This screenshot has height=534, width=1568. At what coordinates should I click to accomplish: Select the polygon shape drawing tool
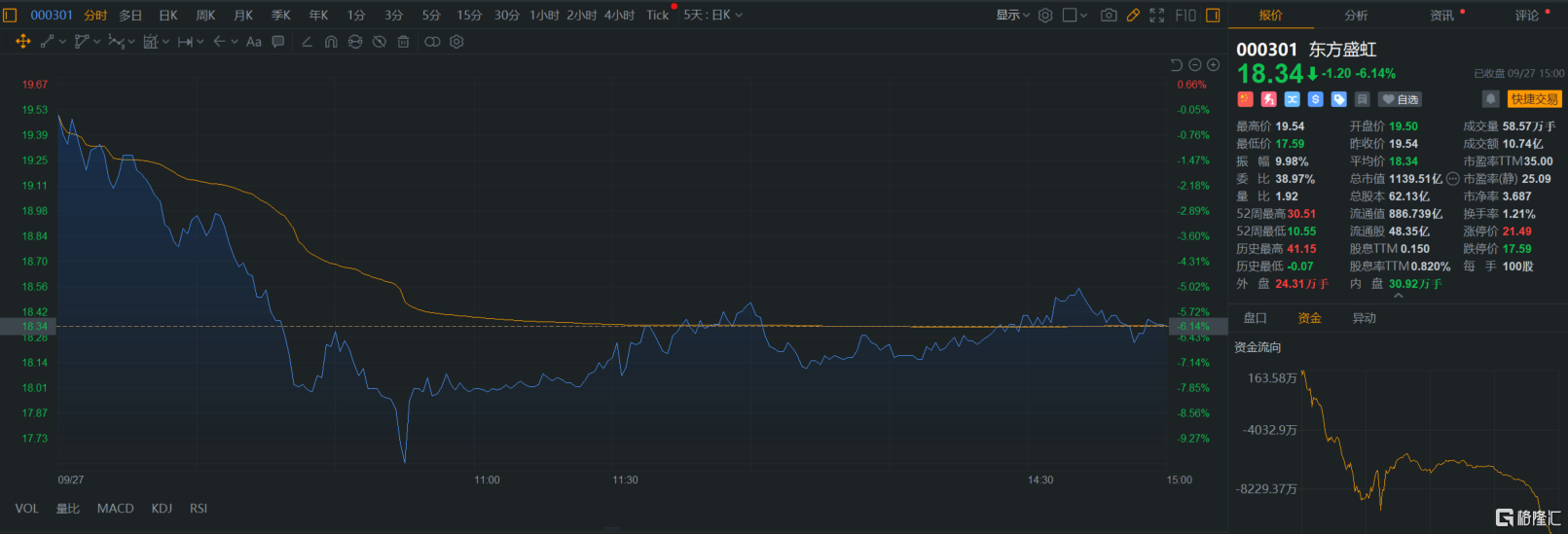[82, 42]
